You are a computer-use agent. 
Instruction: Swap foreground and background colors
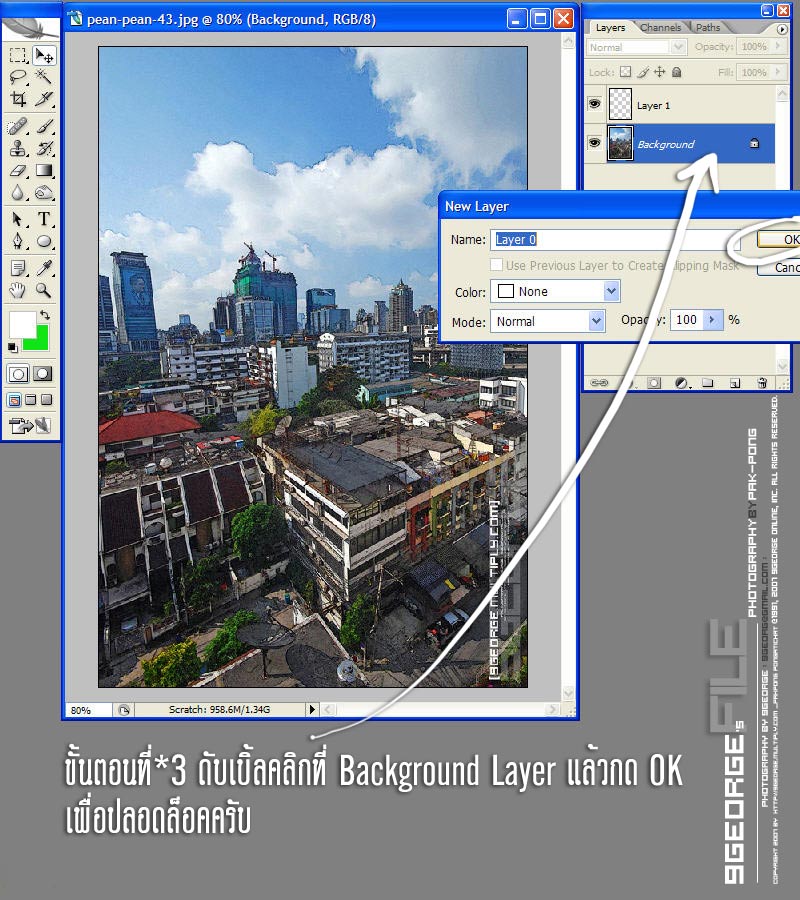pyautogui.click(x=45, y=315)
